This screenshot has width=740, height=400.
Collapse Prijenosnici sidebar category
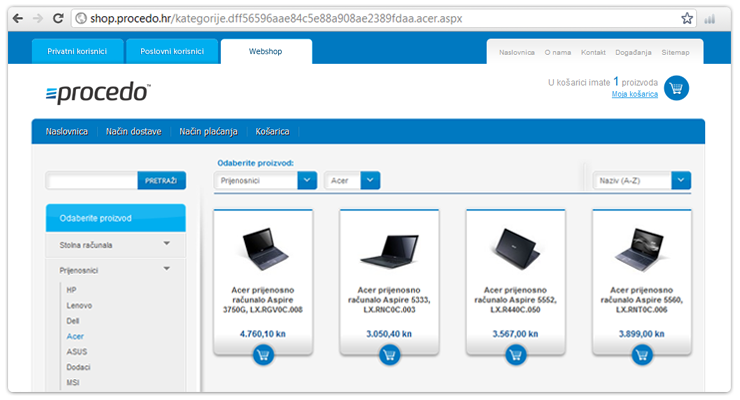115,270
